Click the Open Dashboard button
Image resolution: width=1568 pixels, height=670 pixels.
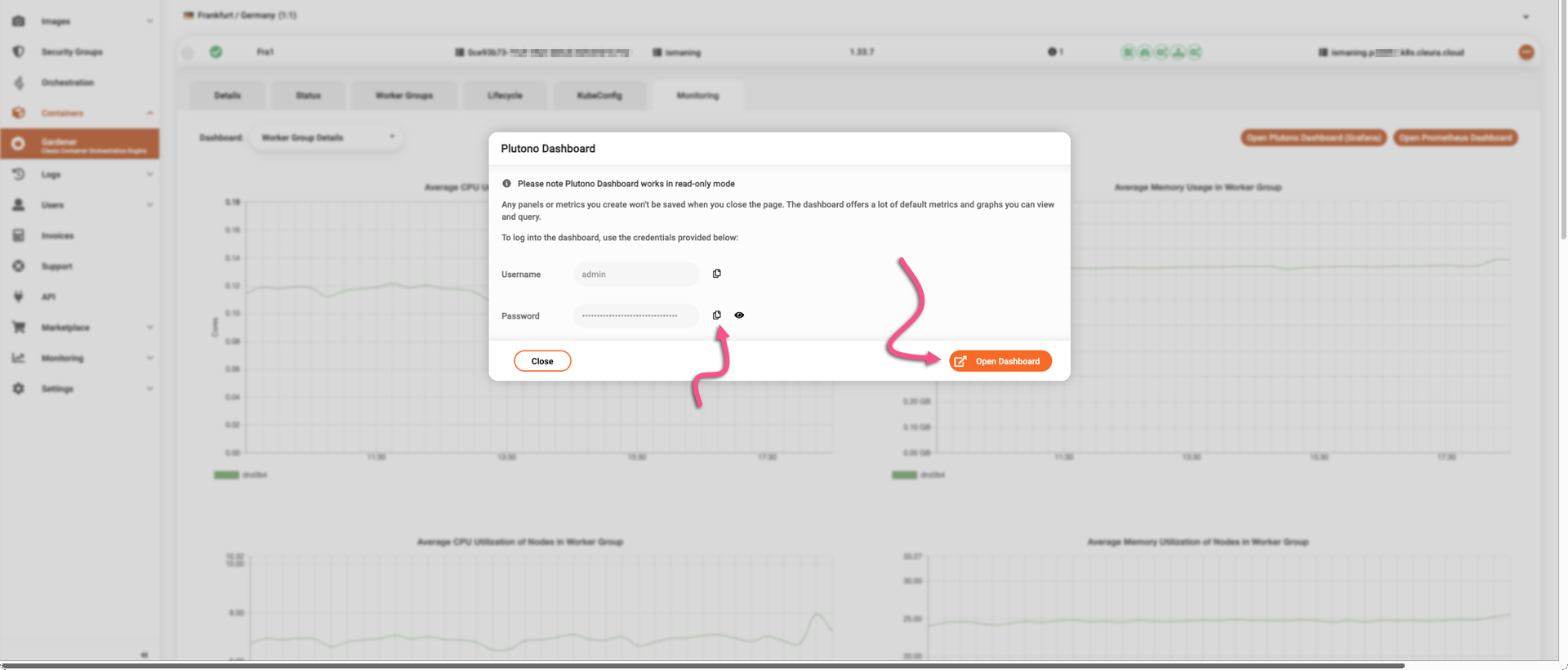tap(1000, 361)
